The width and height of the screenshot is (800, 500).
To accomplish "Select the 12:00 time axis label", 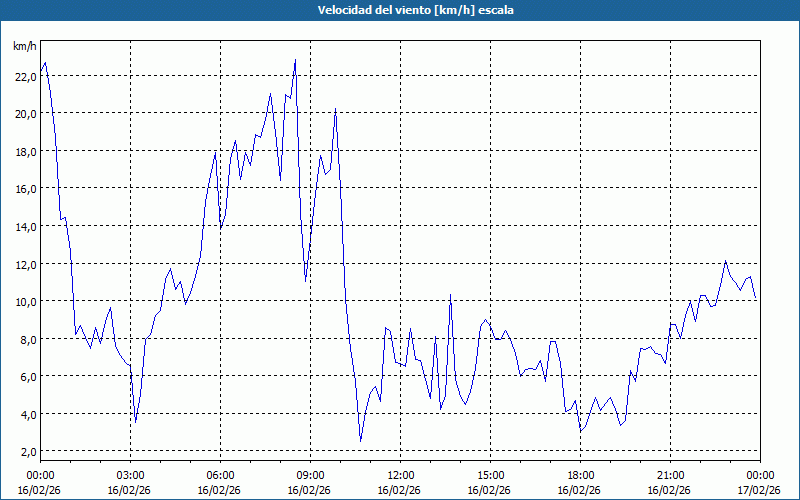I will [400, 475].
